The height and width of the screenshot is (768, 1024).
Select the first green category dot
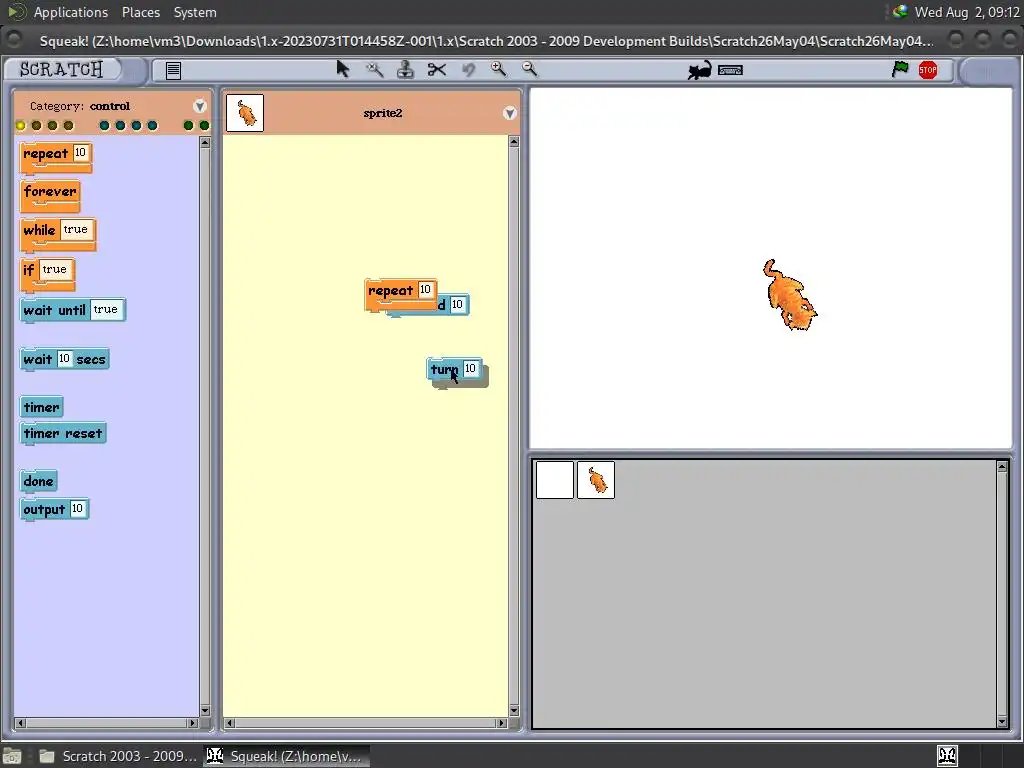click(x=188, y=125)
